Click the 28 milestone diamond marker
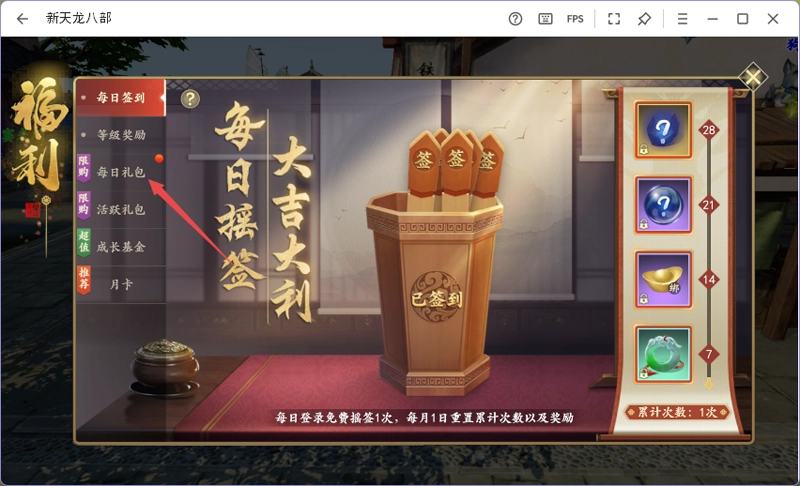This screenshot has width=800, height=486. tap(709, 130)
